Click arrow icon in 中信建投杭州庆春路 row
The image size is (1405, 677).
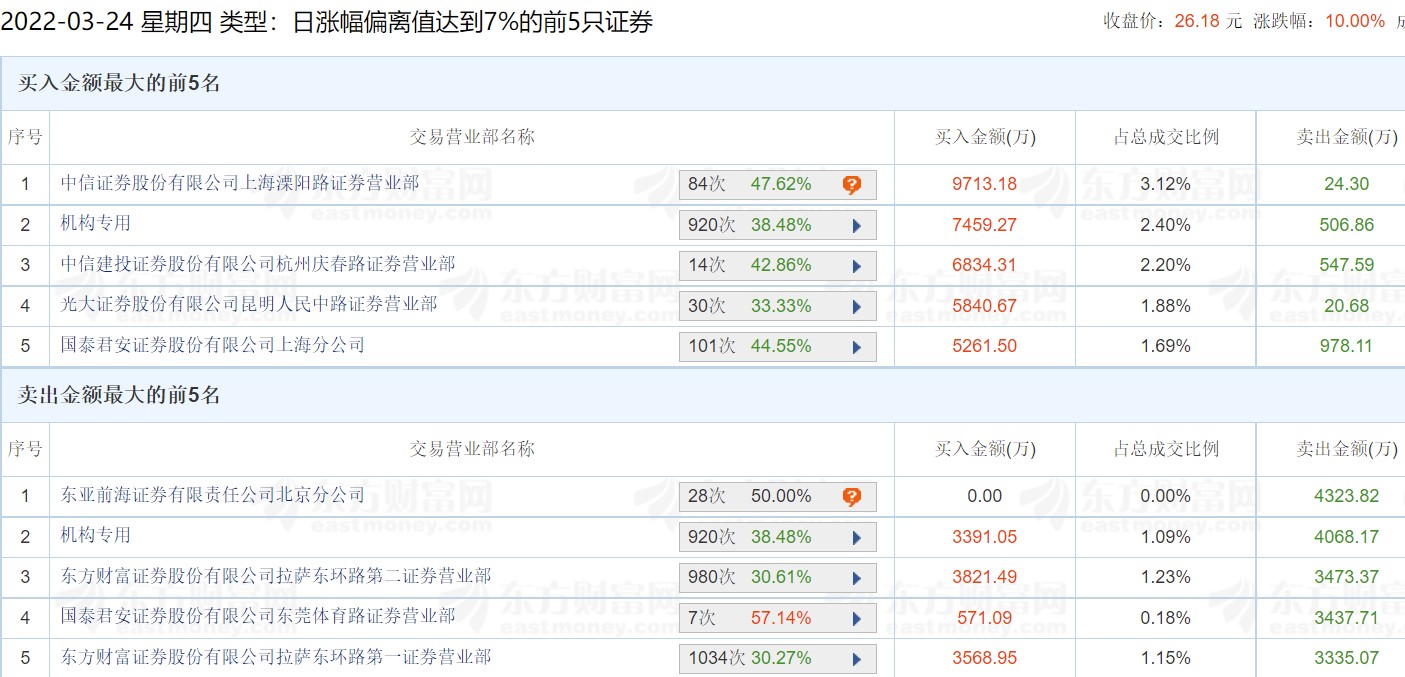(x=856, y=266)
